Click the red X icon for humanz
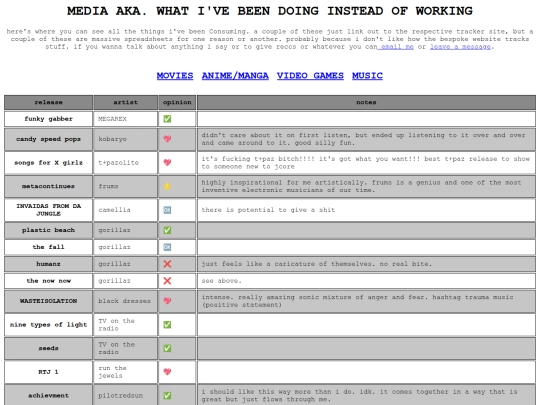This screenshot has width=540, height=405. pos(167,264)
